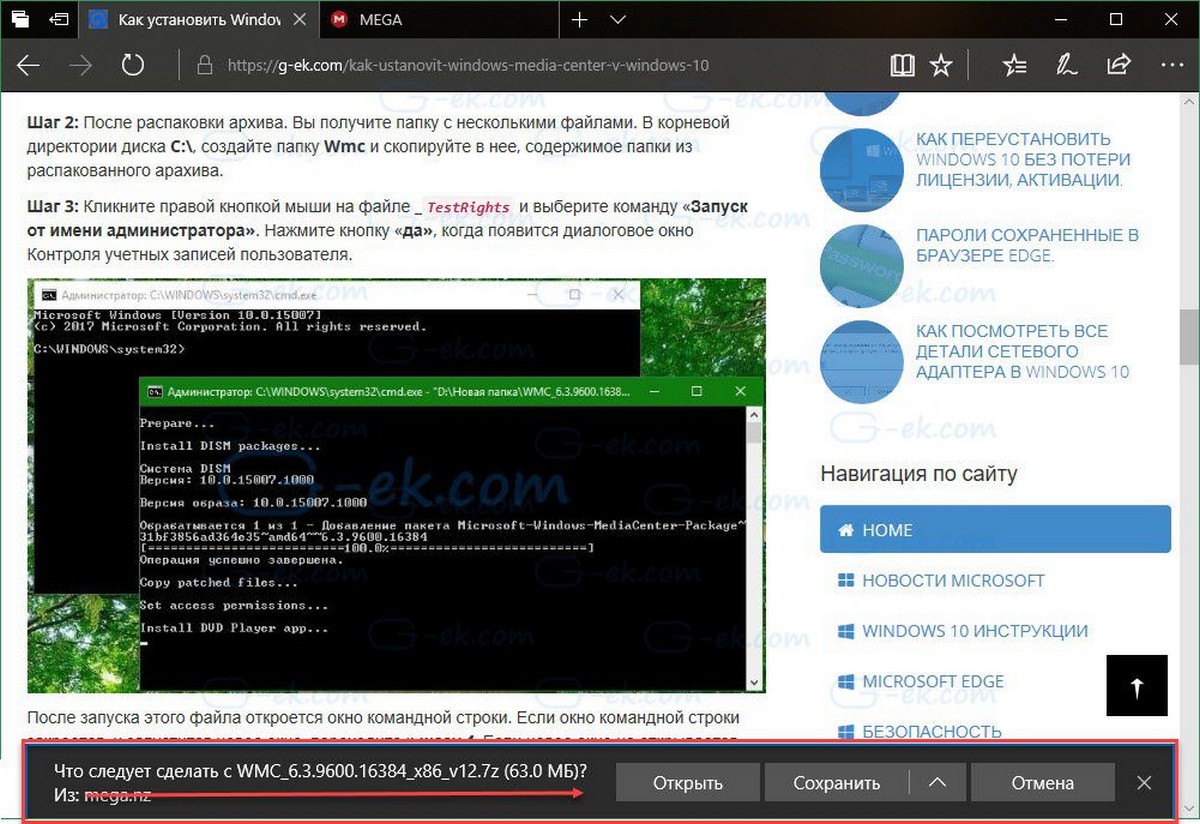1200x824 pixels.
Task: Click the TestRights file name text
Action: click(x=468, y=207)
